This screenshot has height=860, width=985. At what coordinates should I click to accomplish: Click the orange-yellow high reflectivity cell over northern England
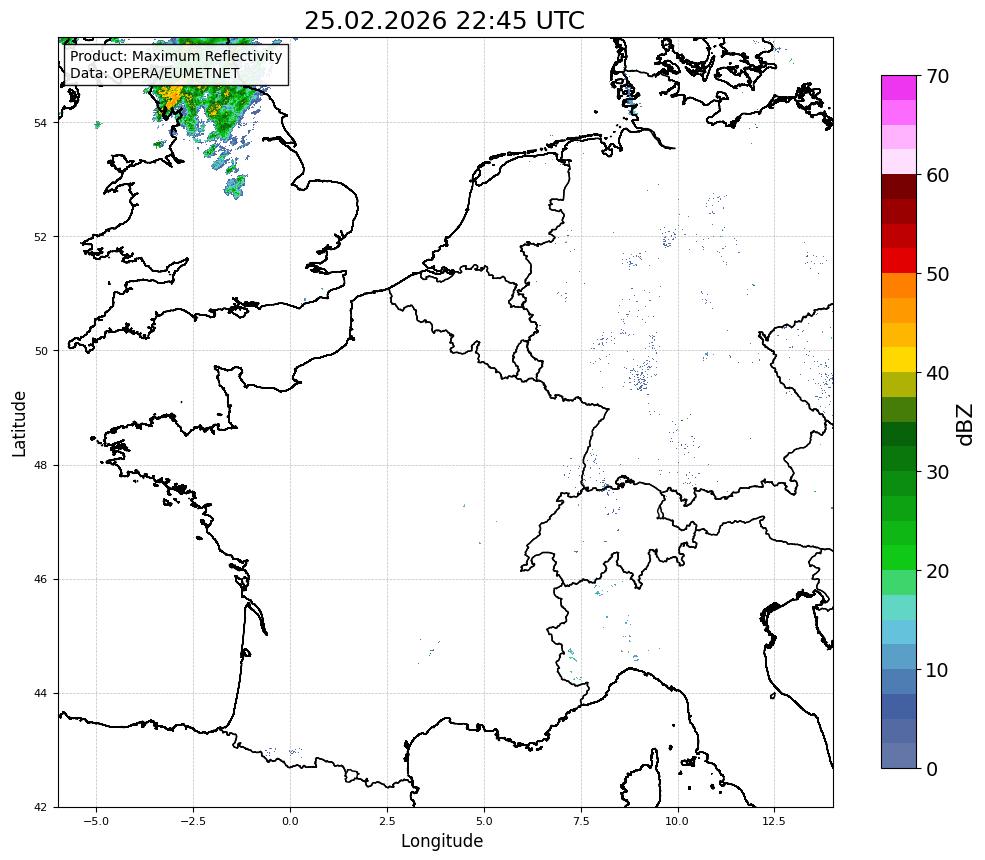tap(170, 97)
